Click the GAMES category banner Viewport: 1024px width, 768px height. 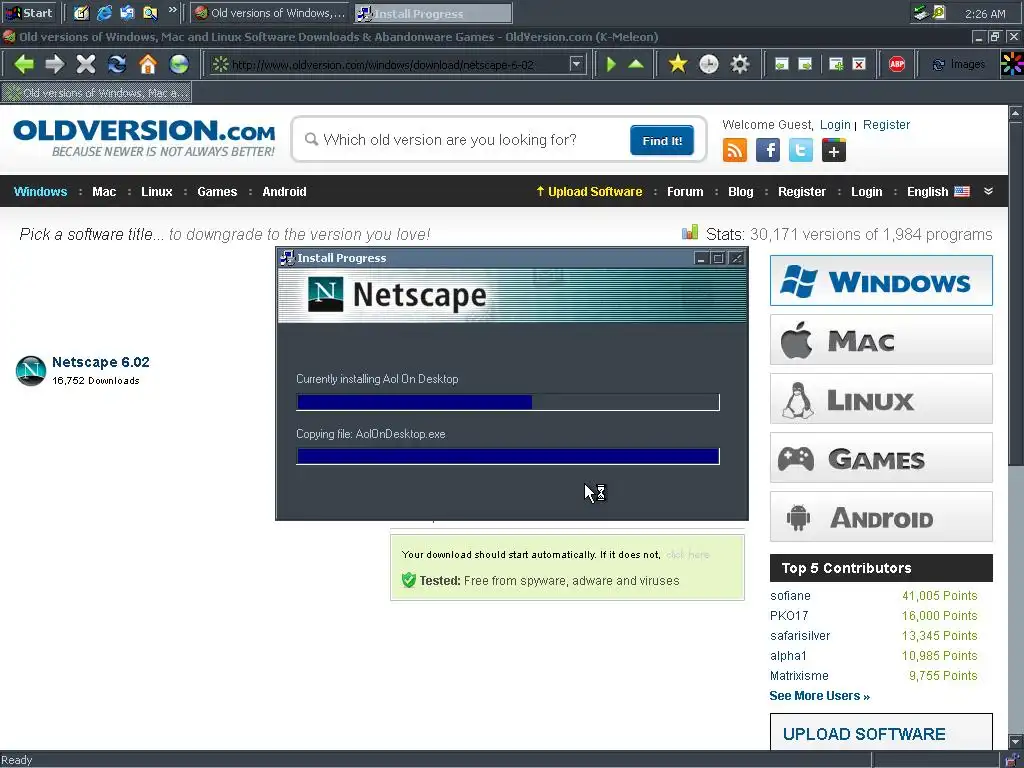[x=881, y=458]
